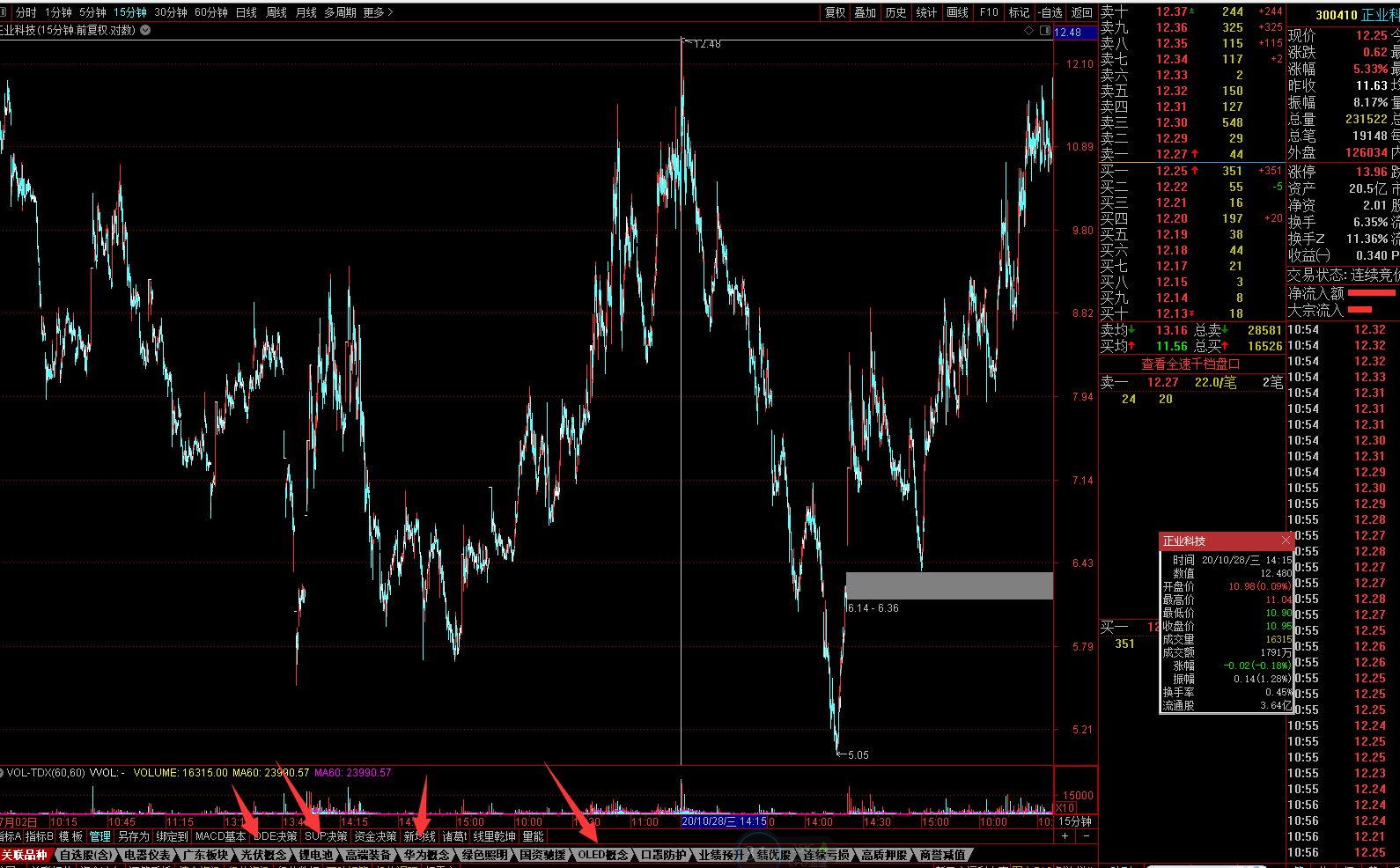Open the 国资驰援 sector tab
This screenshot has width=1400, height=868.
pos(542,855)
